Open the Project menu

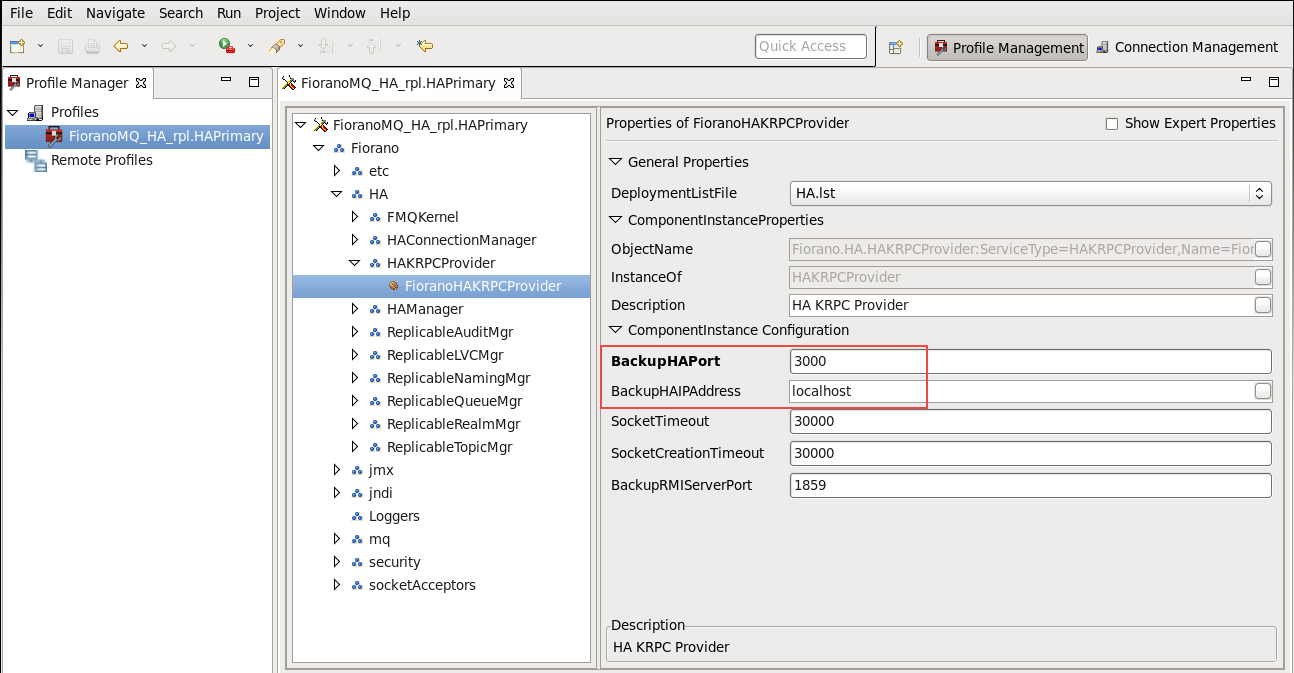tap(278, 13)
